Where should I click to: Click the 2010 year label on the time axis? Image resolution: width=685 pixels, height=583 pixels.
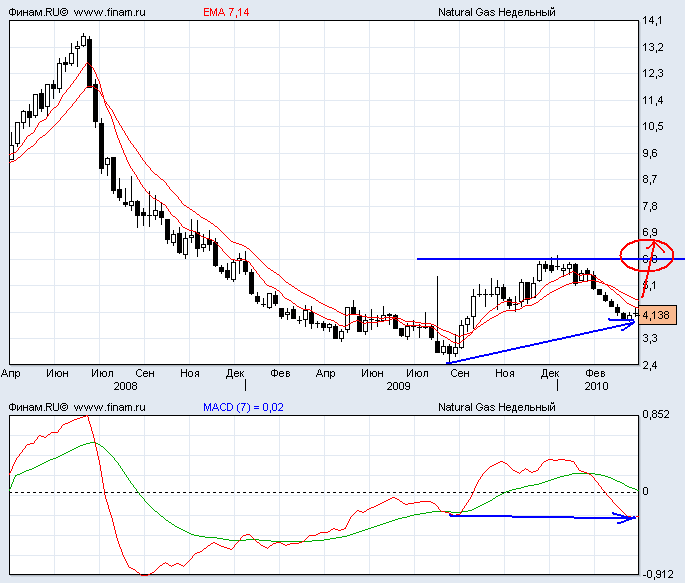(596, 386)
